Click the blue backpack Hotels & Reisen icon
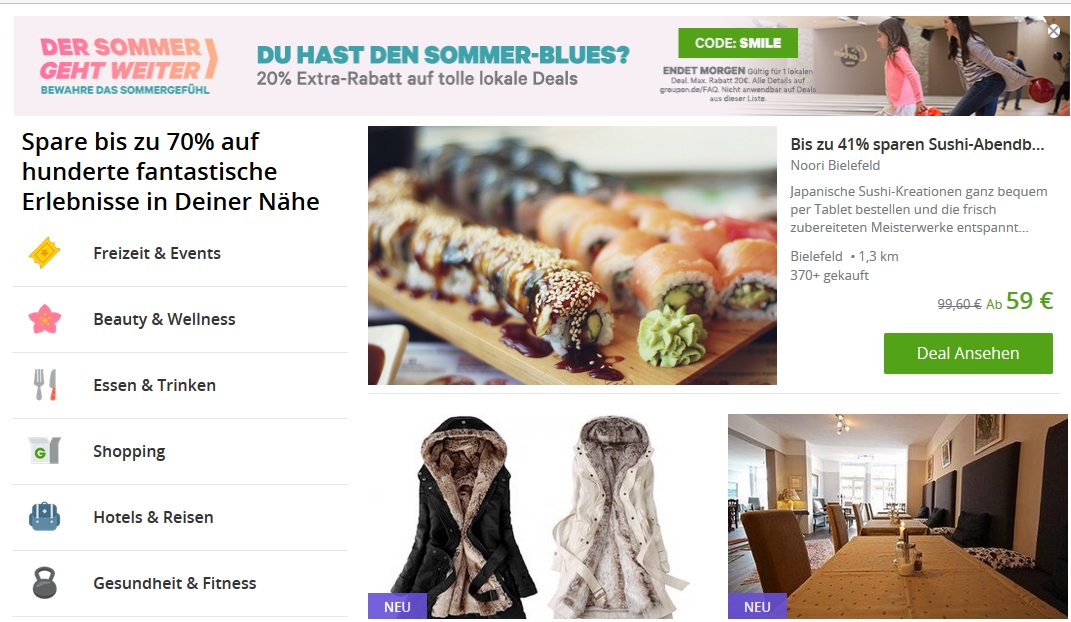This screenshot has width=1071, height=622. point(44,517)
